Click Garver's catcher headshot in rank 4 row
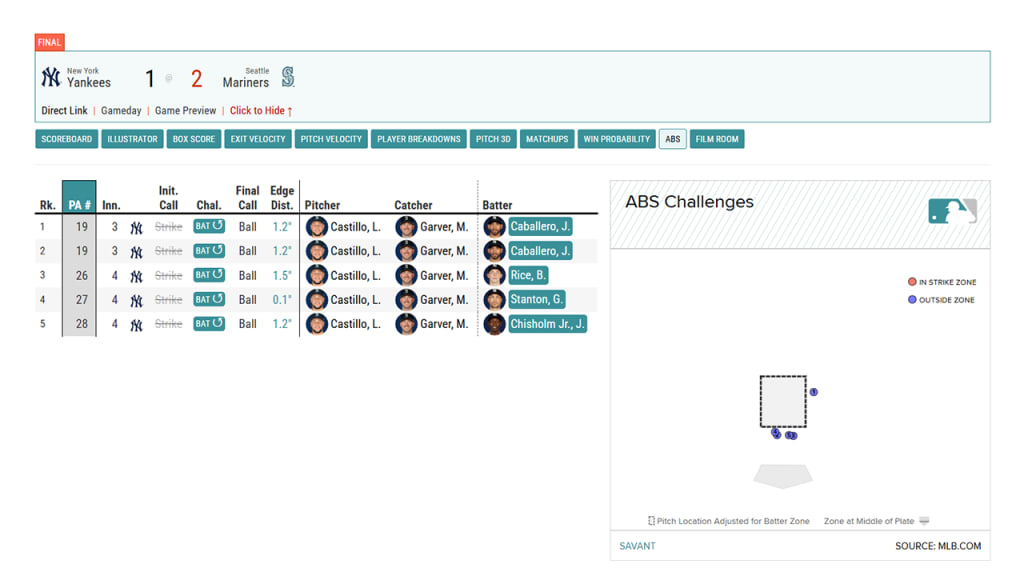Screen dimensions: 1024x576 (406, 300)
